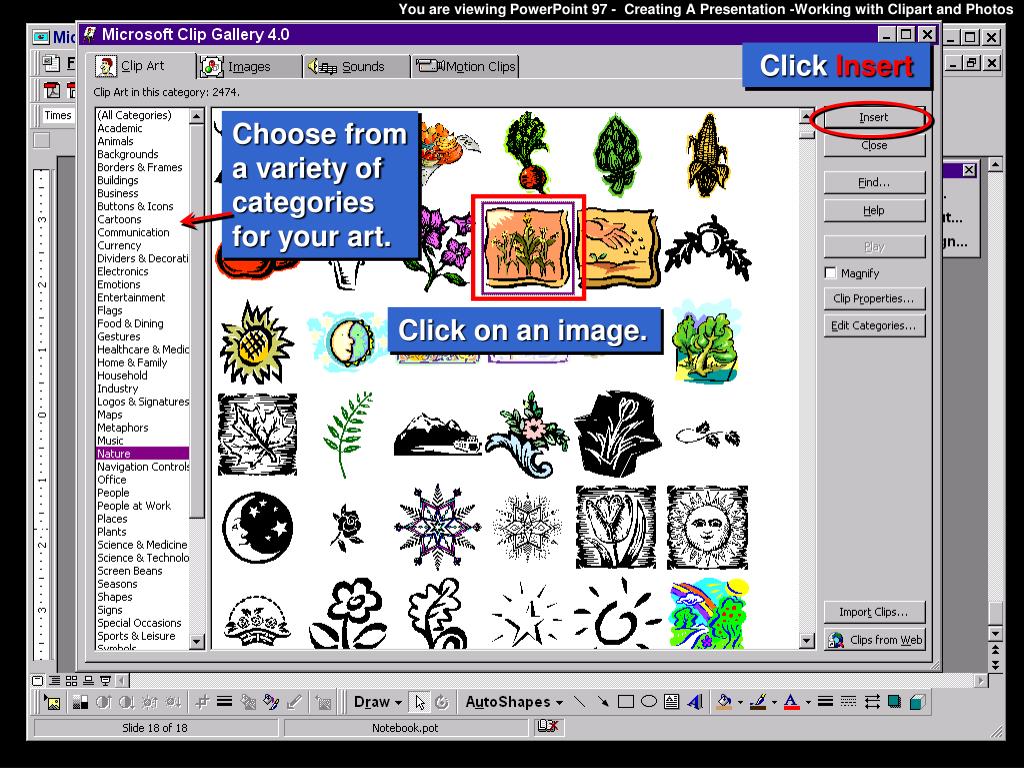The image size is (1024, 768).
Task: Select the Oval drawing tool
Action: [x=648, y=702]
